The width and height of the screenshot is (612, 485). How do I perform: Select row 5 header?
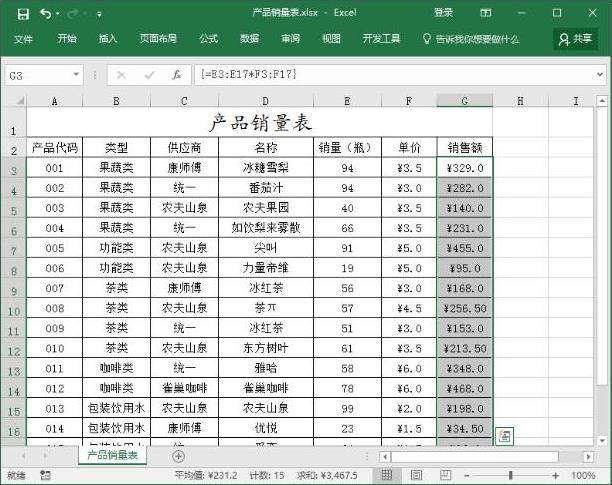[x=14, y=210]
